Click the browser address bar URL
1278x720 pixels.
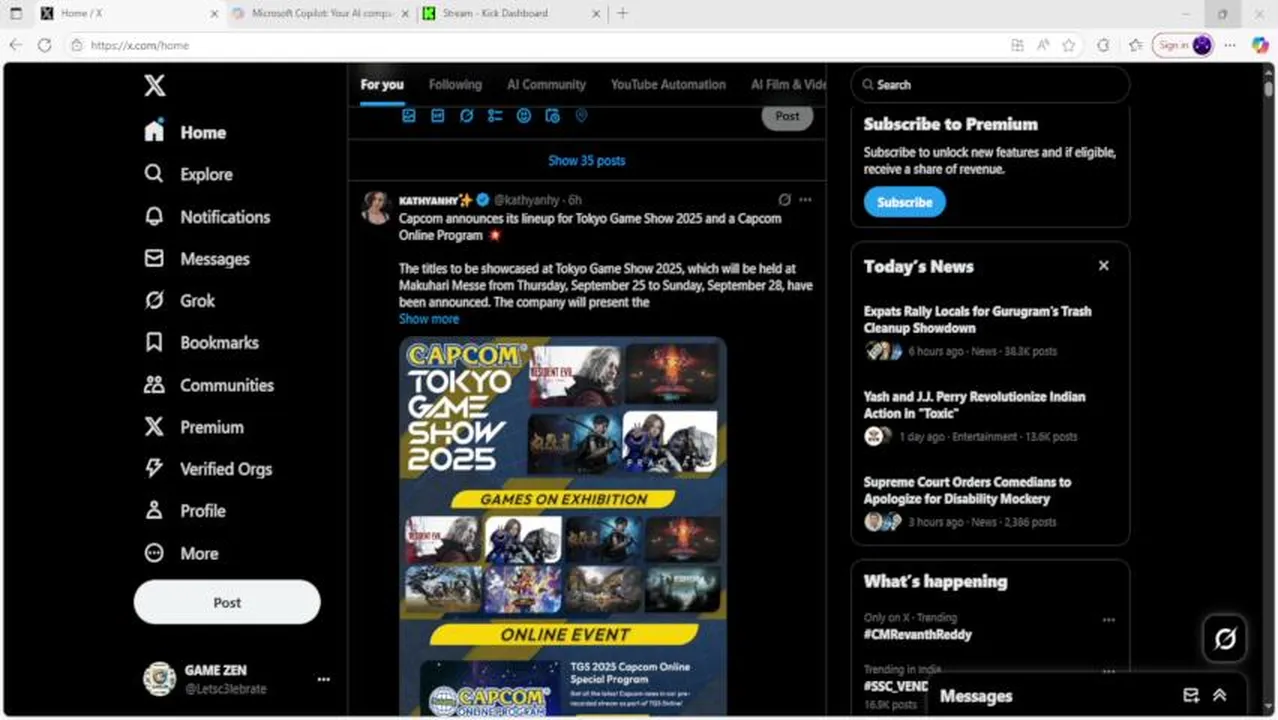(x=139, y=45)
